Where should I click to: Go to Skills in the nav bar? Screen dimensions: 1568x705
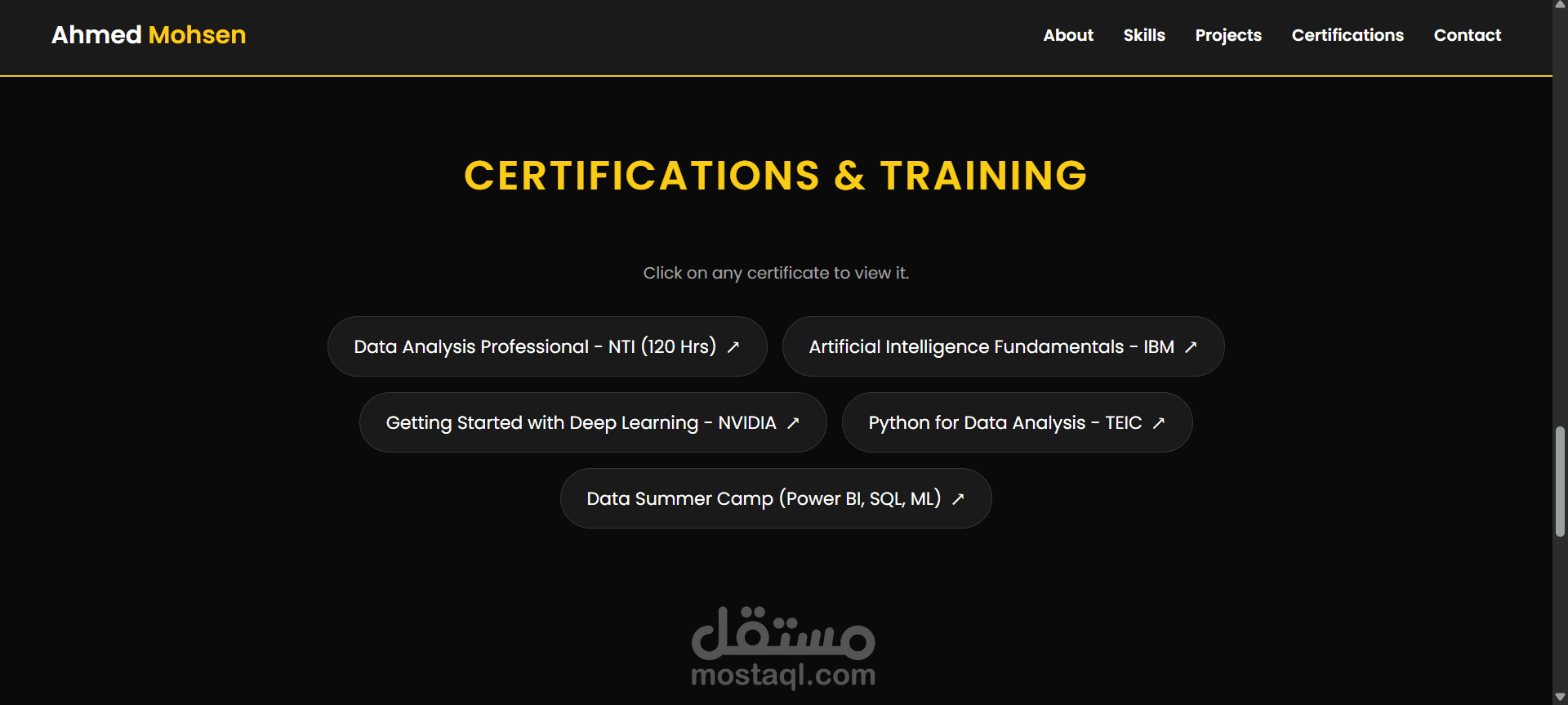pyautogui.click(x=1144, y=35)
